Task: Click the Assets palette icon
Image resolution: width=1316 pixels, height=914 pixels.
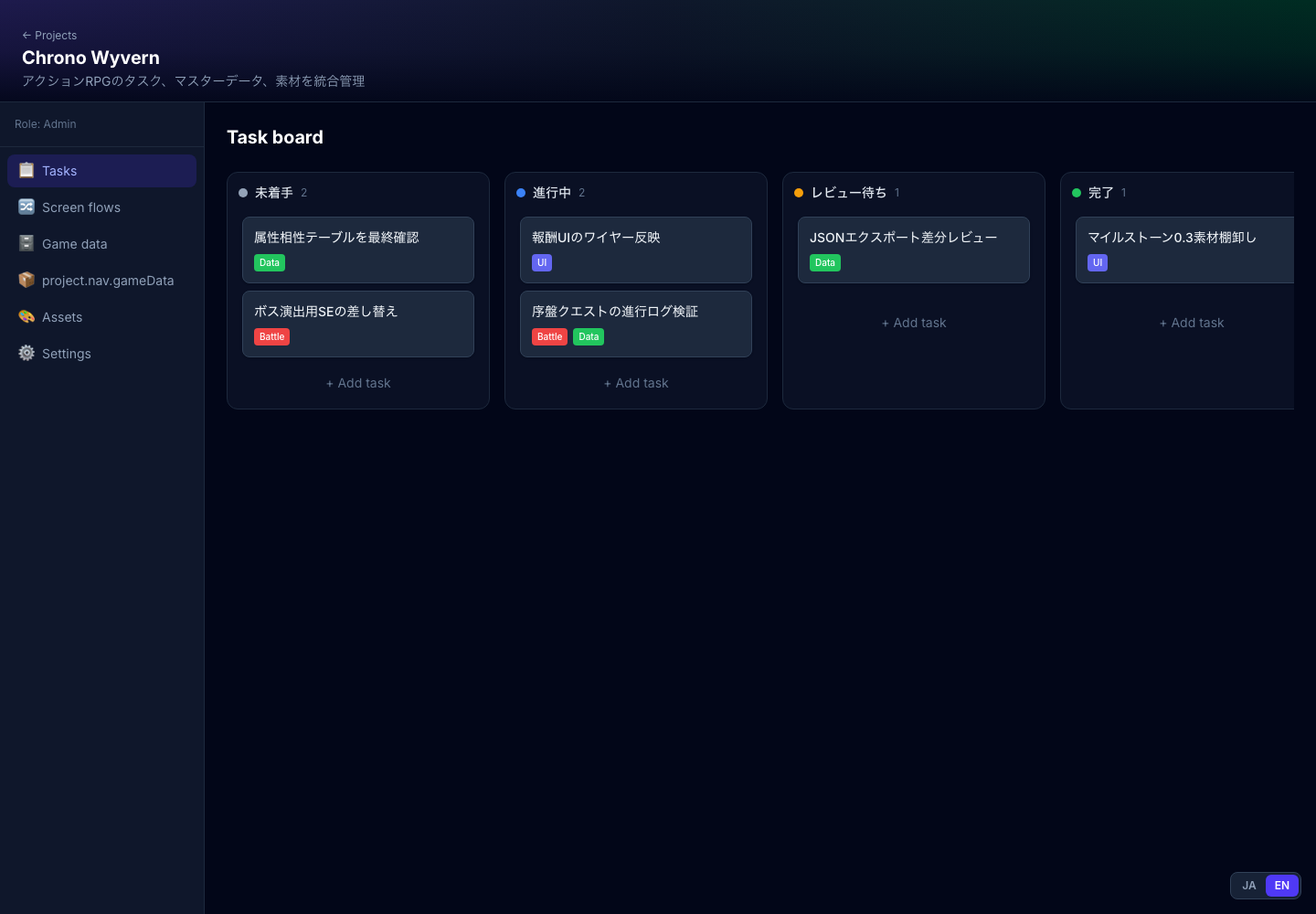Action: pyautogui.click(x=27, y=316)
